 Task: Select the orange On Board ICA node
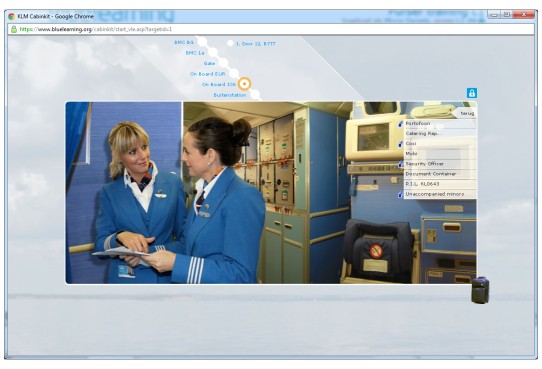(245, 84)
